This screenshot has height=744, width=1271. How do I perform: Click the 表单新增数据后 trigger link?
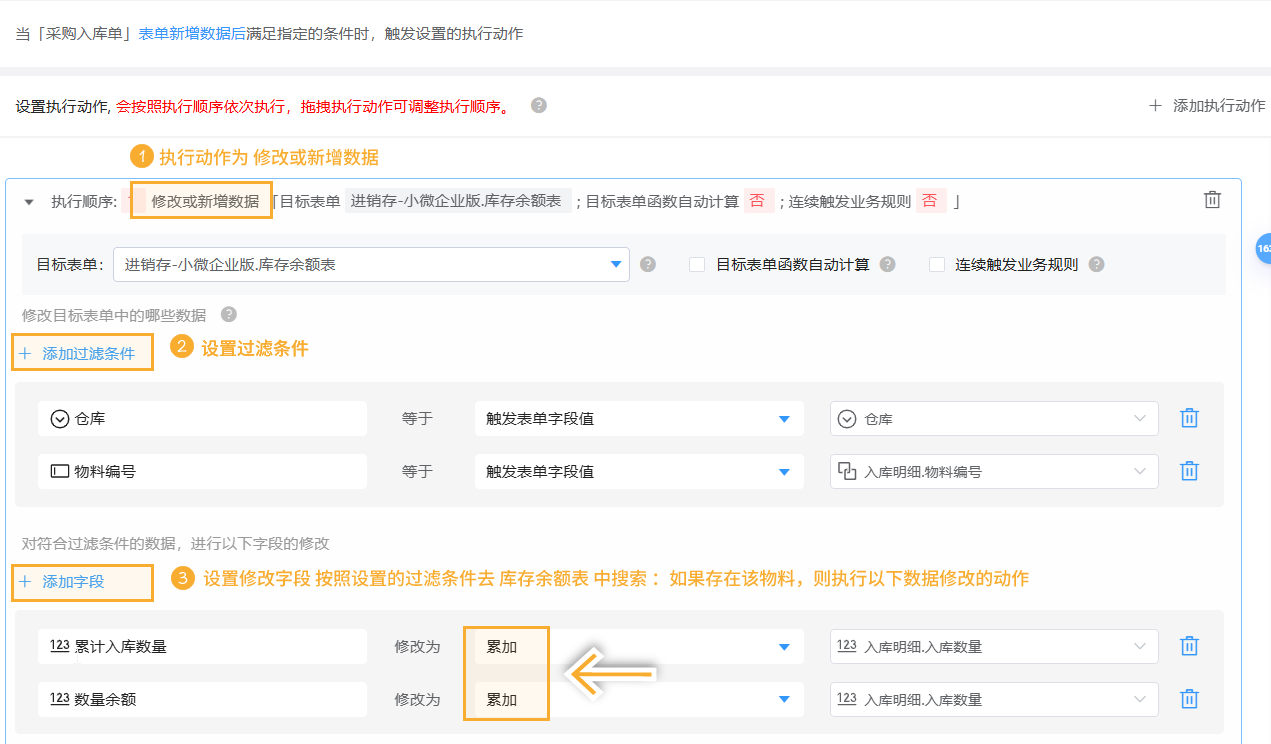point(192,33)
